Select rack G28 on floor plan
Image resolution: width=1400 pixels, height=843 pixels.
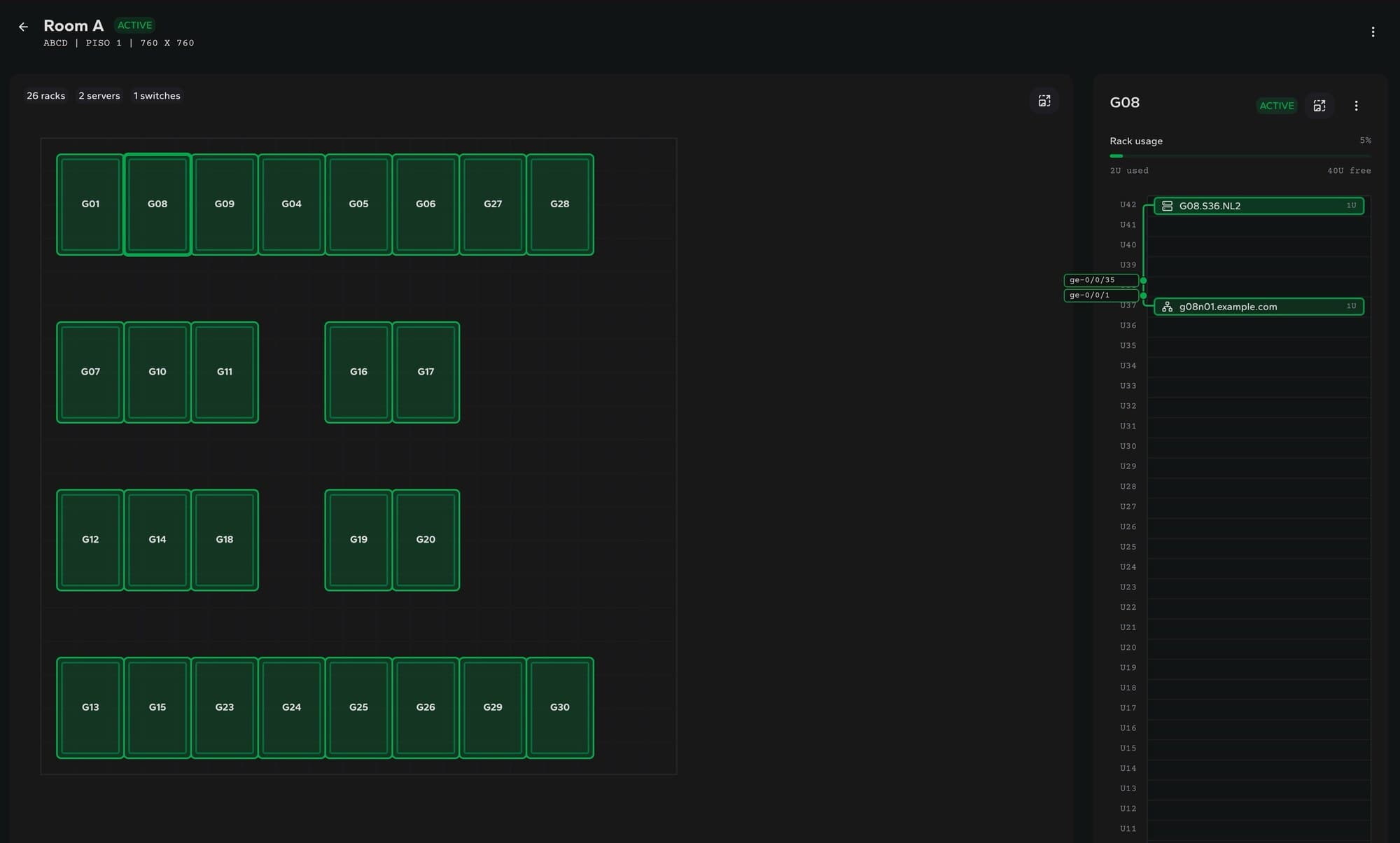560,204
